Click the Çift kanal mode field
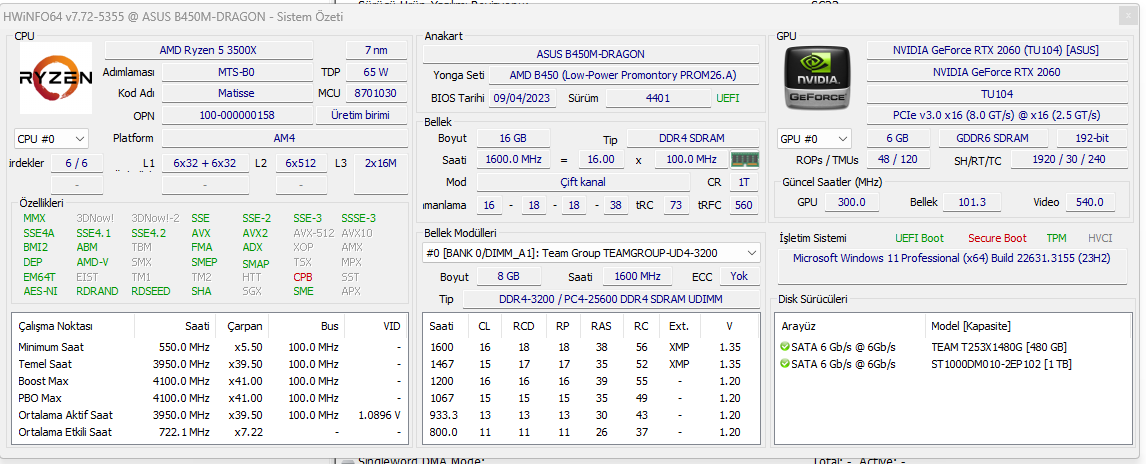The image size is (1146, 464). point(583,182)
